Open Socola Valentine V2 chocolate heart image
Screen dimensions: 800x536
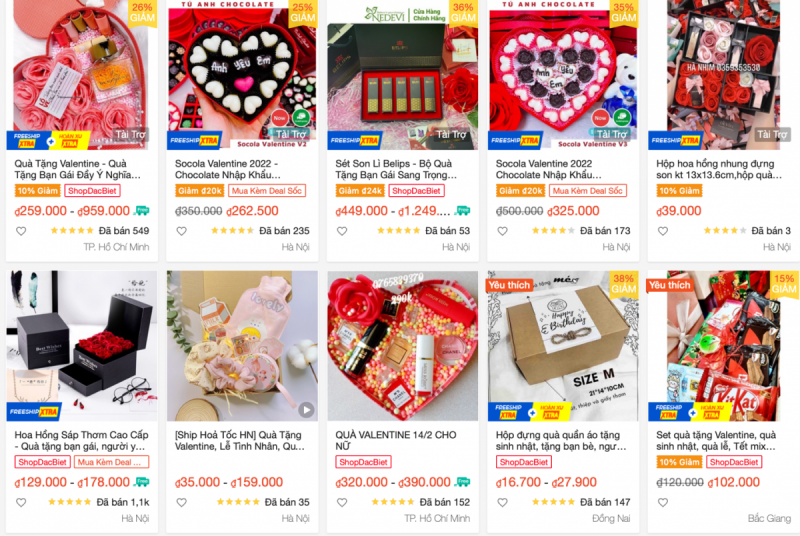pyautogui.click(x=242, y=74)
